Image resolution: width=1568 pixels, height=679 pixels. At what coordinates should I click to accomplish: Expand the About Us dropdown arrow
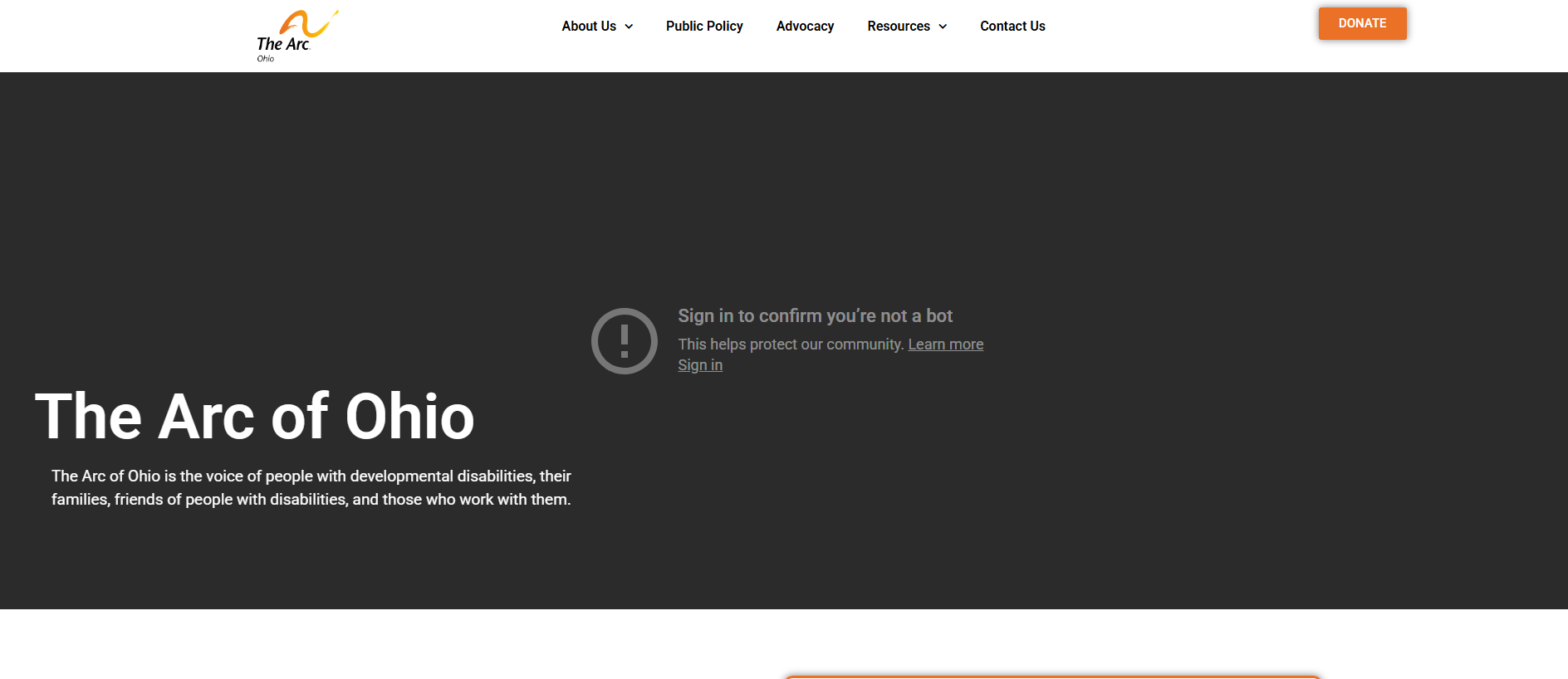click(629, 27)
